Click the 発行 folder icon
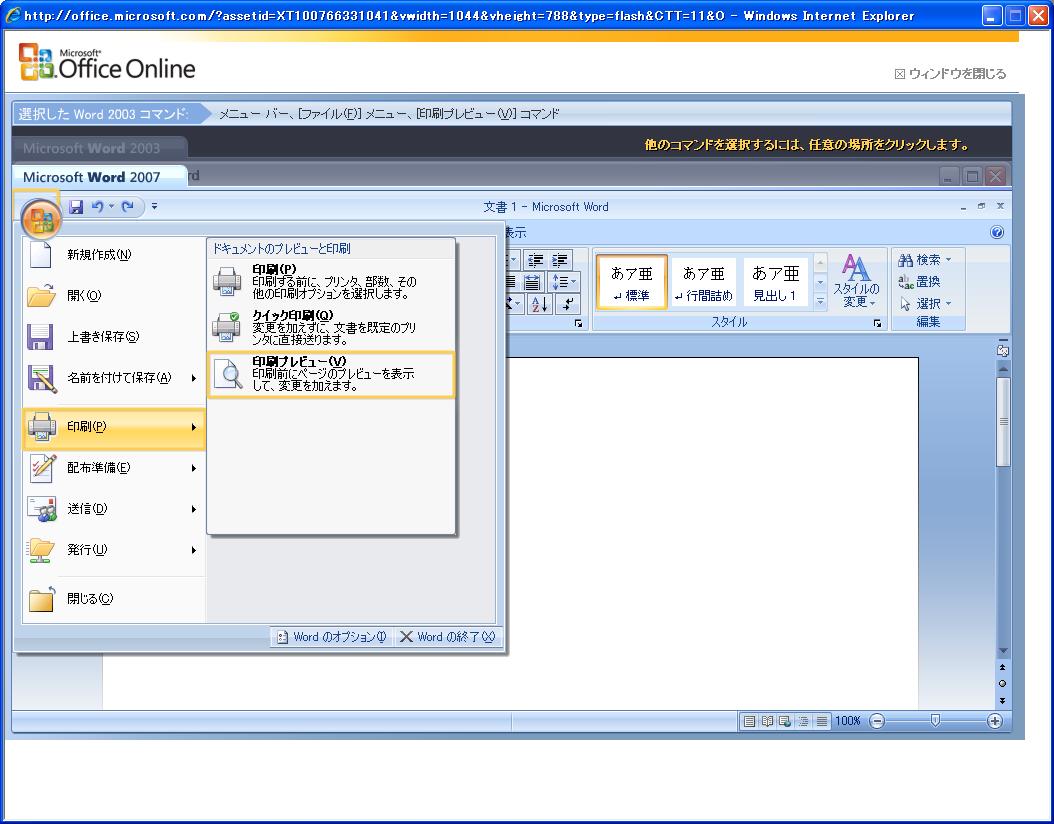Screen dimensions: 1054x824 [41, 550]
